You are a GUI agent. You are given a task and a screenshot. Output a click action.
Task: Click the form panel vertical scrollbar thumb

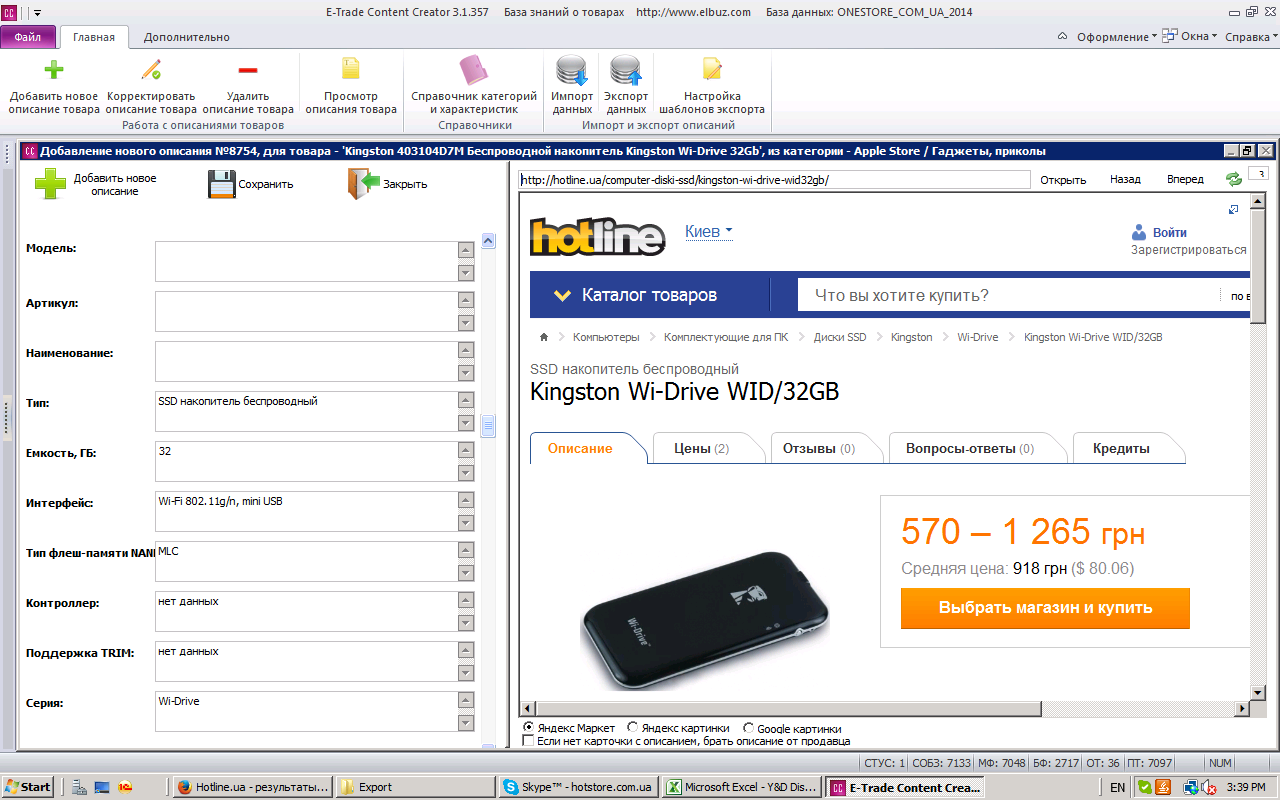(x=488, y=426)
